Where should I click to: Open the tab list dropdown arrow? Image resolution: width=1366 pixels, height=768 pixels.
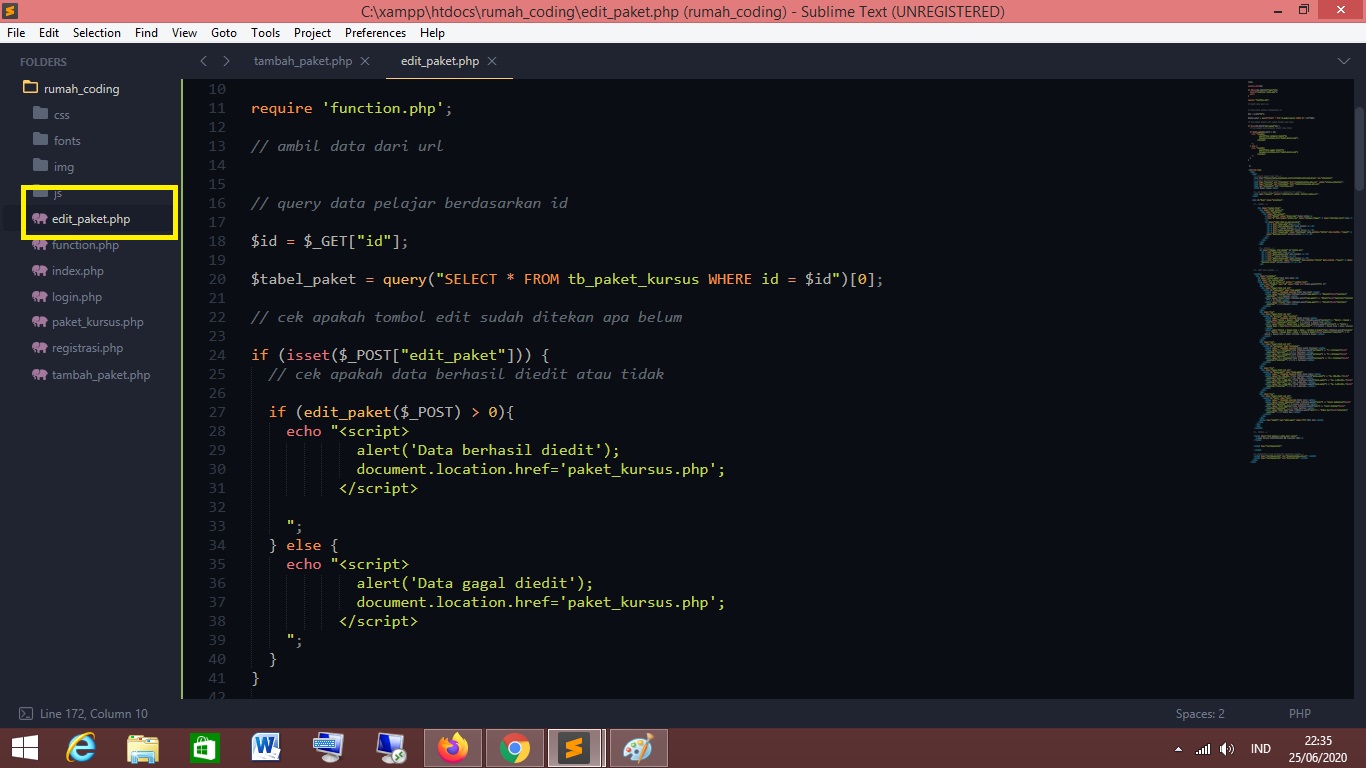pyautogui.click(x=1343, y=61)
